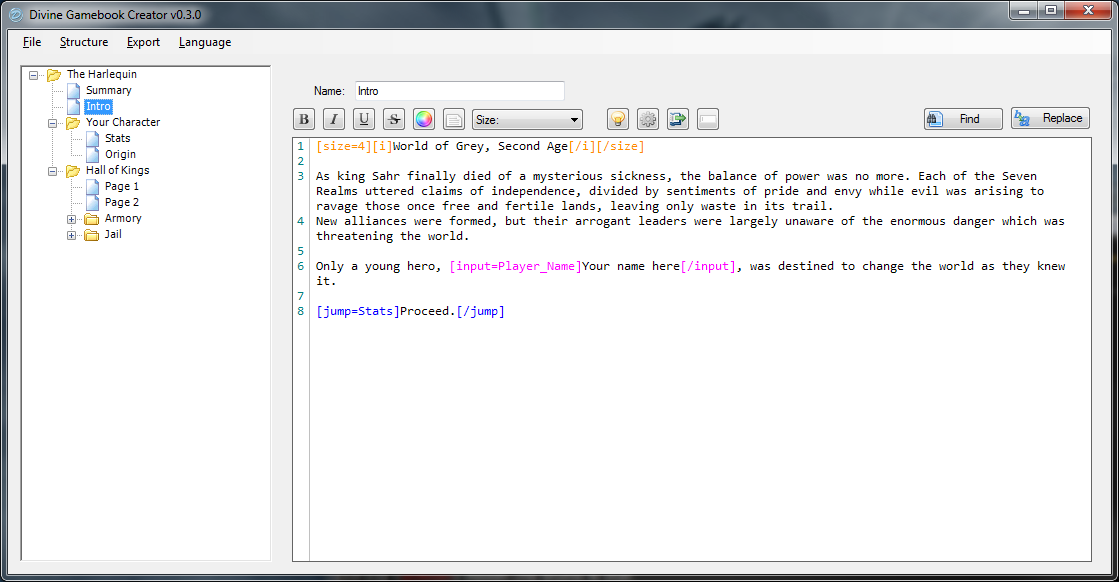Click the [size=4] tag on line 1
Screen dimensions: 1119x582
click(344, 146)
